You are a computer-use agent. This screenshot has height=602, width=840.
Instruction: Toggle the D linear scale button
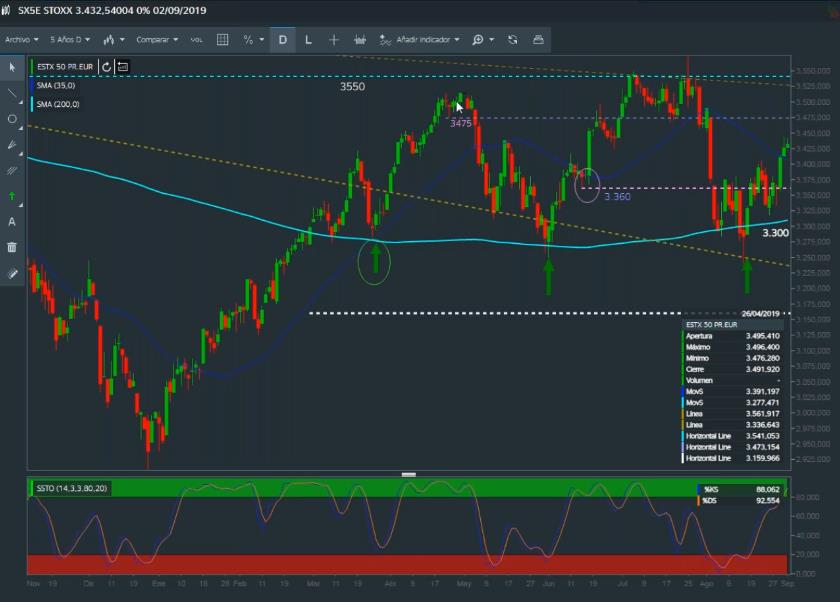click(x=283, y=40)
